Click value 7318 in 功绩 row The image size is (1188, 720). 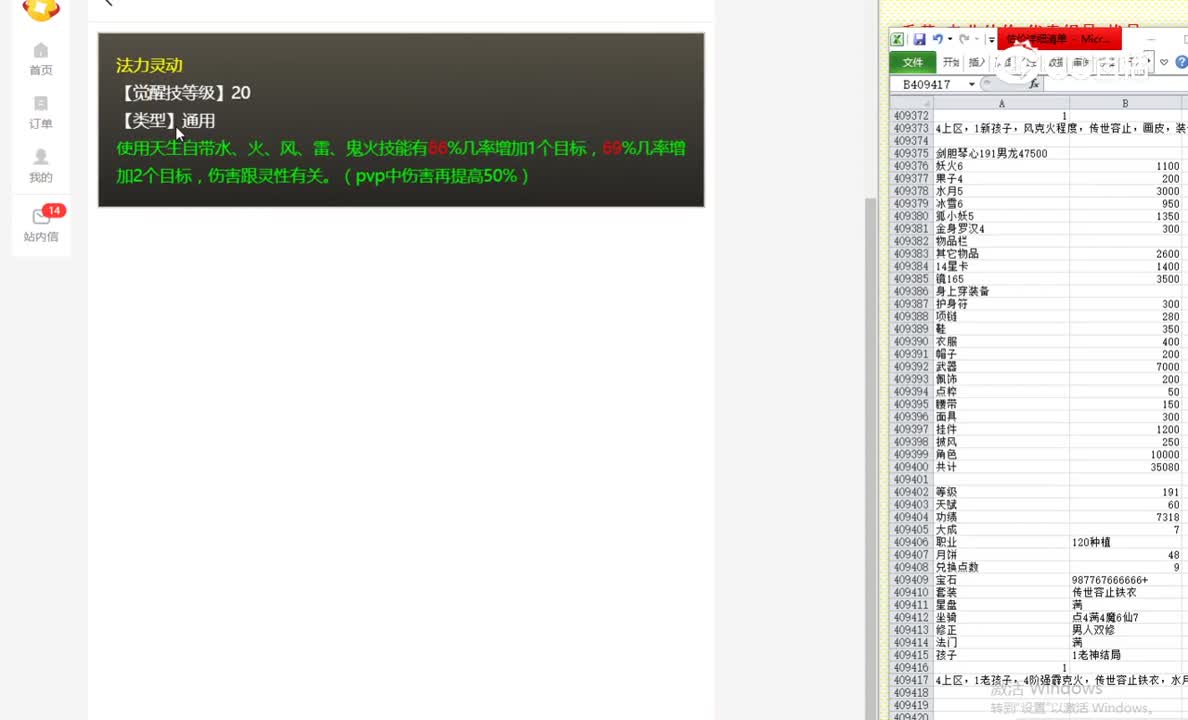(x=1125, y=517)
